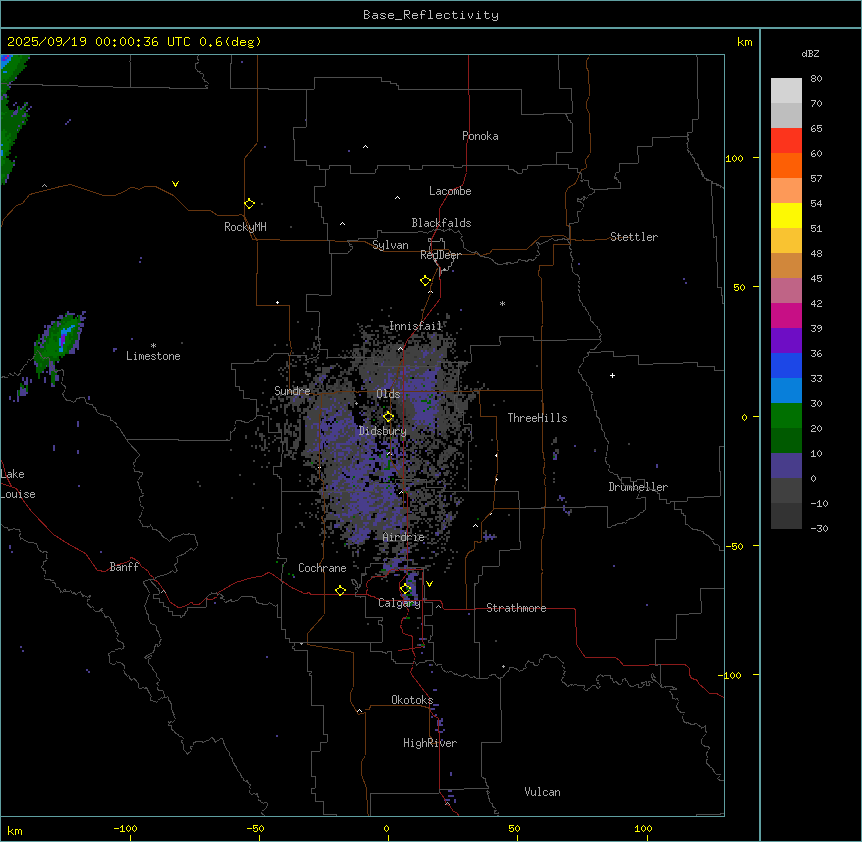Pick the bright yellow swatch in dBZ legend
Image resolution: width=862 pixels, height=842 pixels.
(786, 215)
